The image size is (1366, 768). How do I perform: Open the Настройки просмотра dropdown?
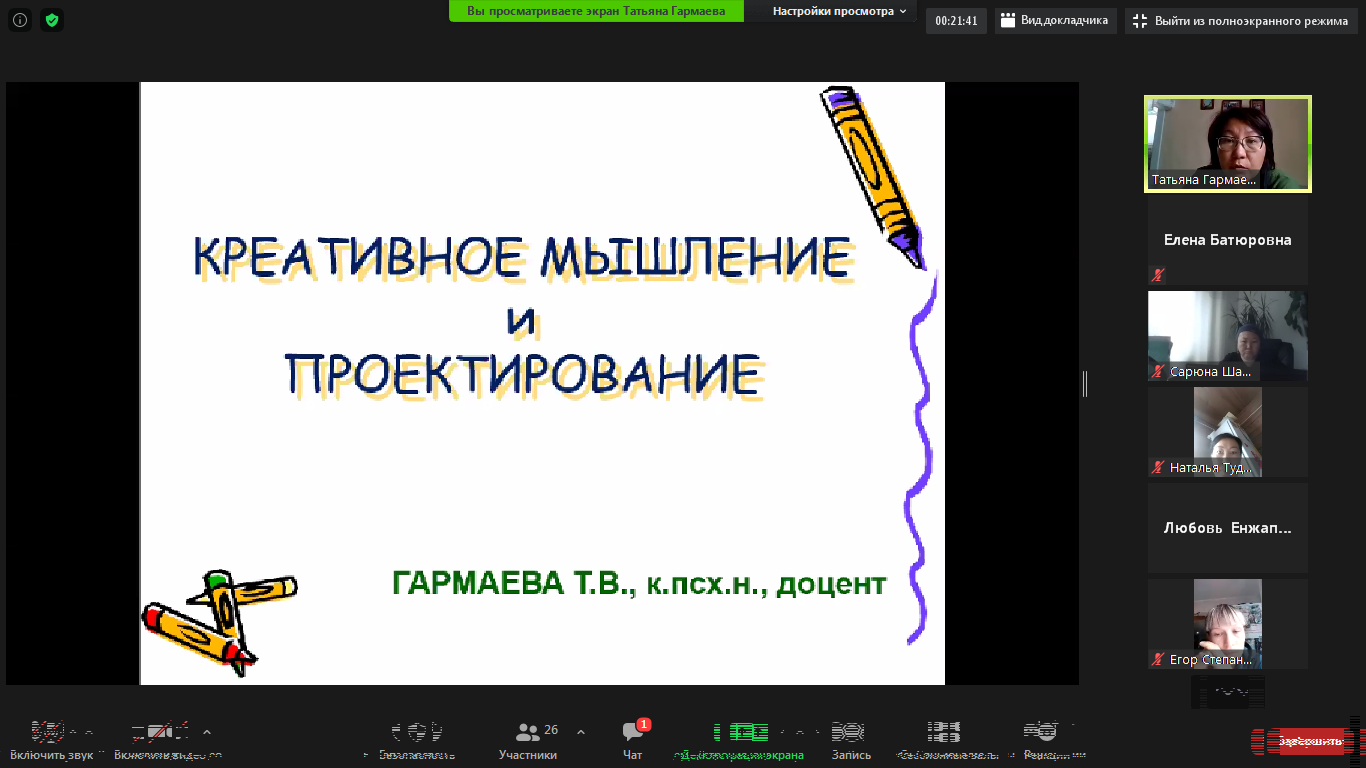pos(838,12)
